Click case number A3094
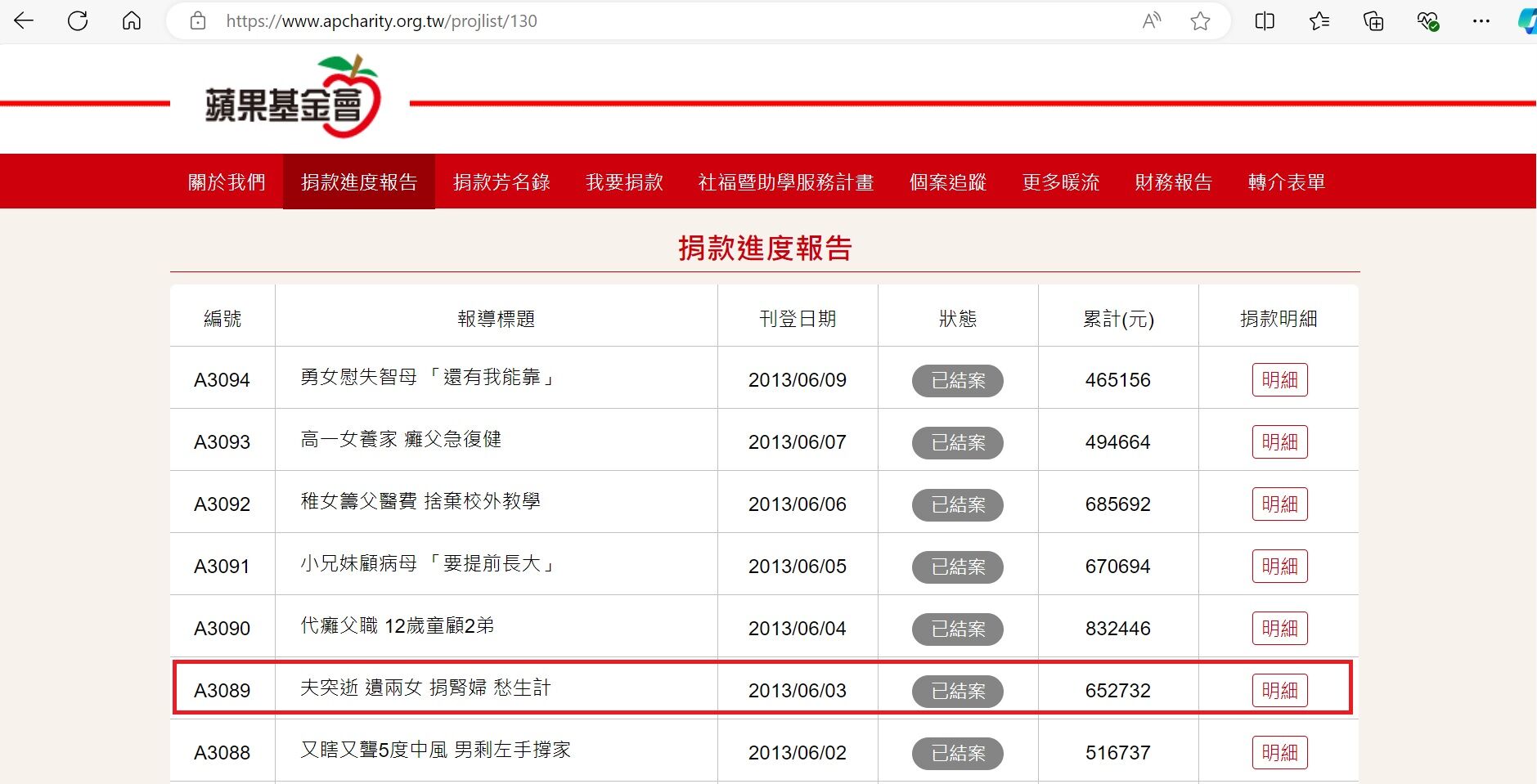This screenshot has height=784, width=1537. (222, 380)
